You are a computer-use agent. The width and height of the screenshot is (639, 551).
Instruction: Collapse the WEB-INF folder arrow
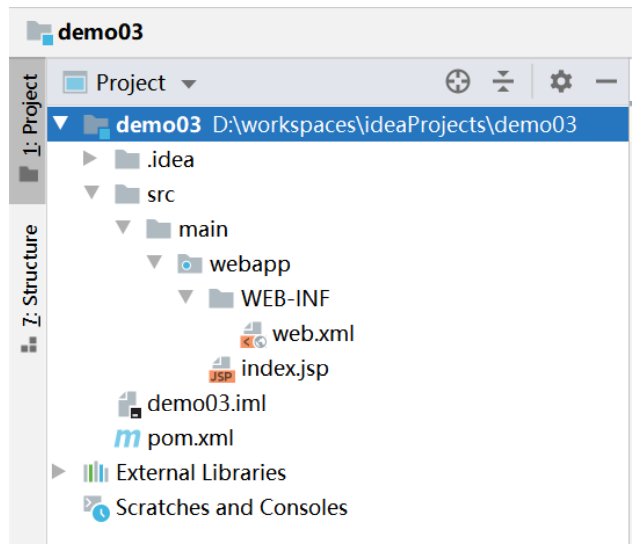pos(185,297)
